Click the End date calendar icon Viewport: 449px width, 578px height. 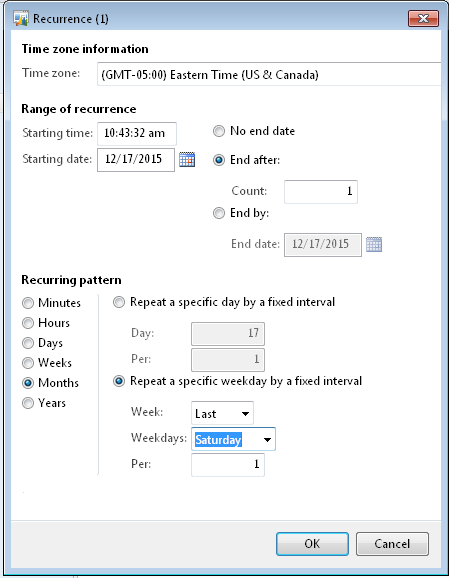pos(374,244)
